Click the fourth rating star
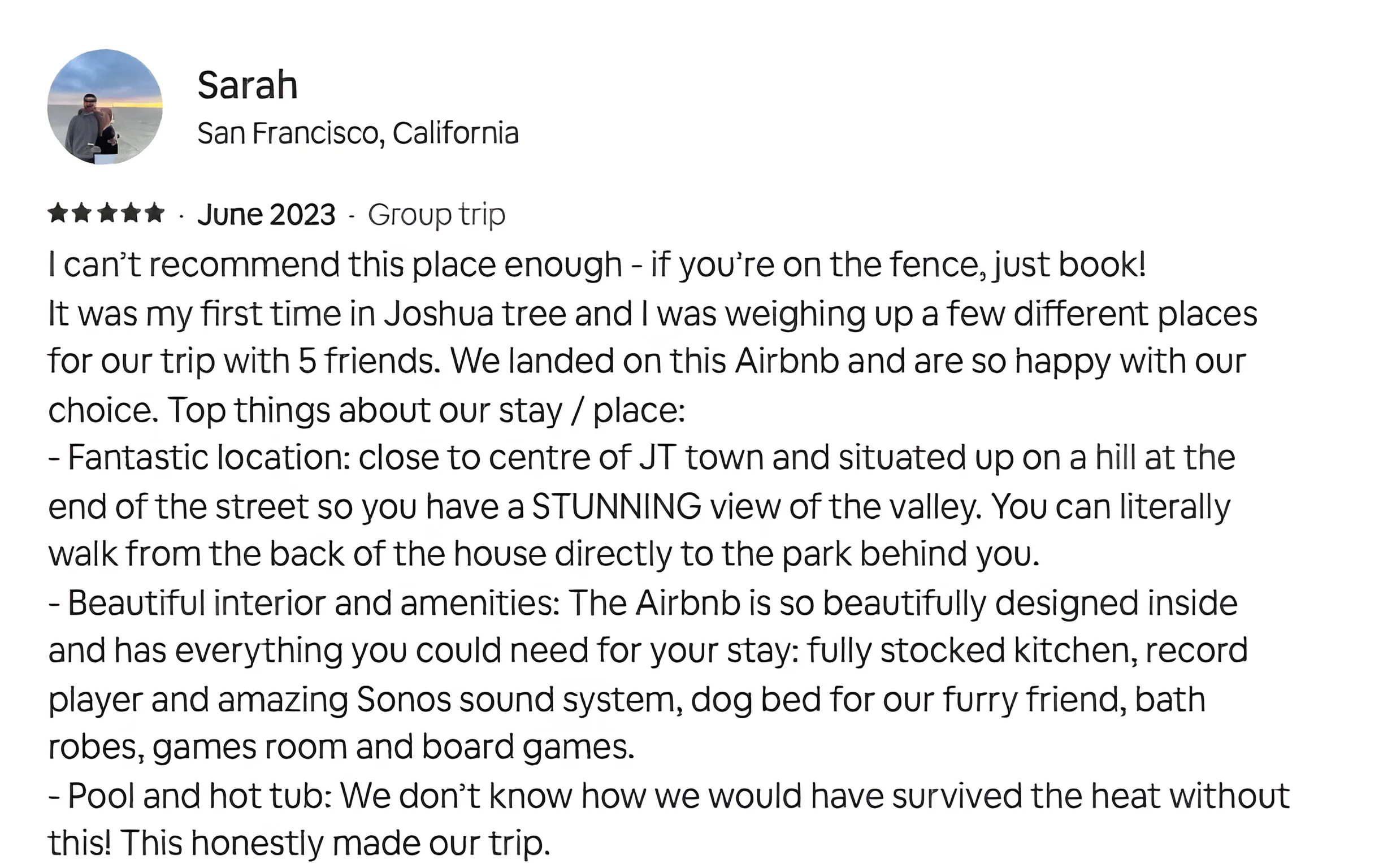This screenshot has height=868, width=1379. pos(130,214)
